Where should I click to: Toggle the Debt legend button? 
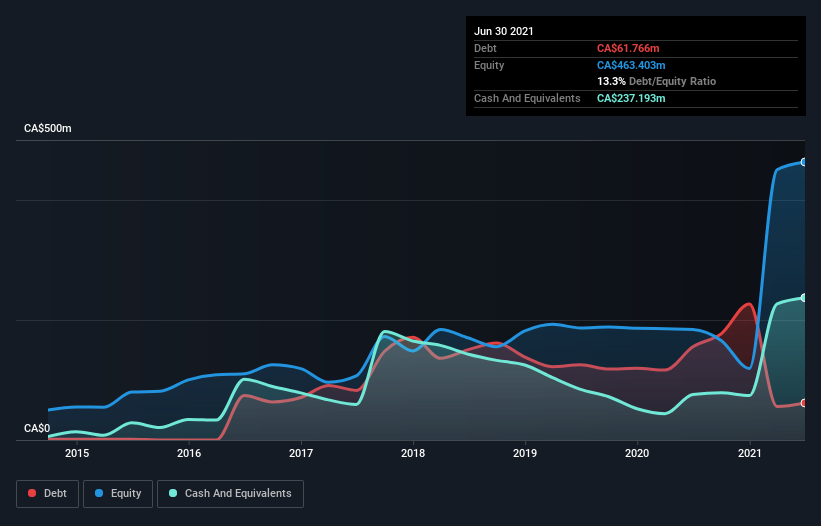click(47, 494)
